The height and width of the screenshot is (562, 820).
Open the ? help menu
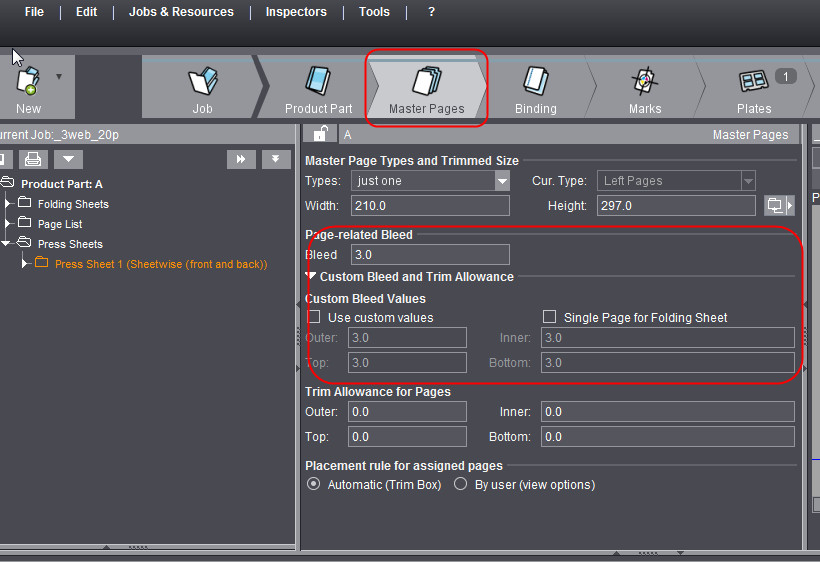(431, 12)
